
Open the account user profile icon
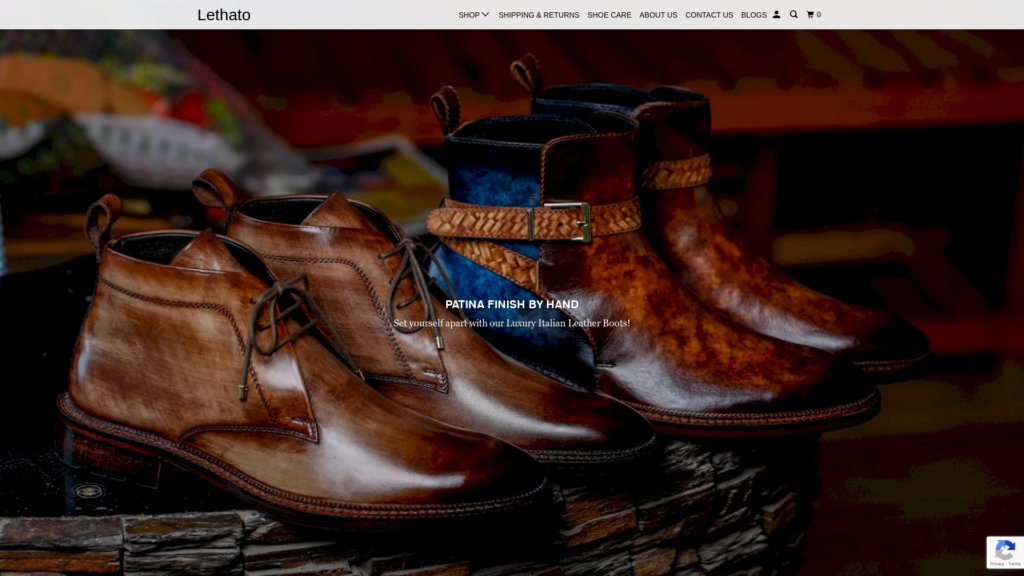777,15
